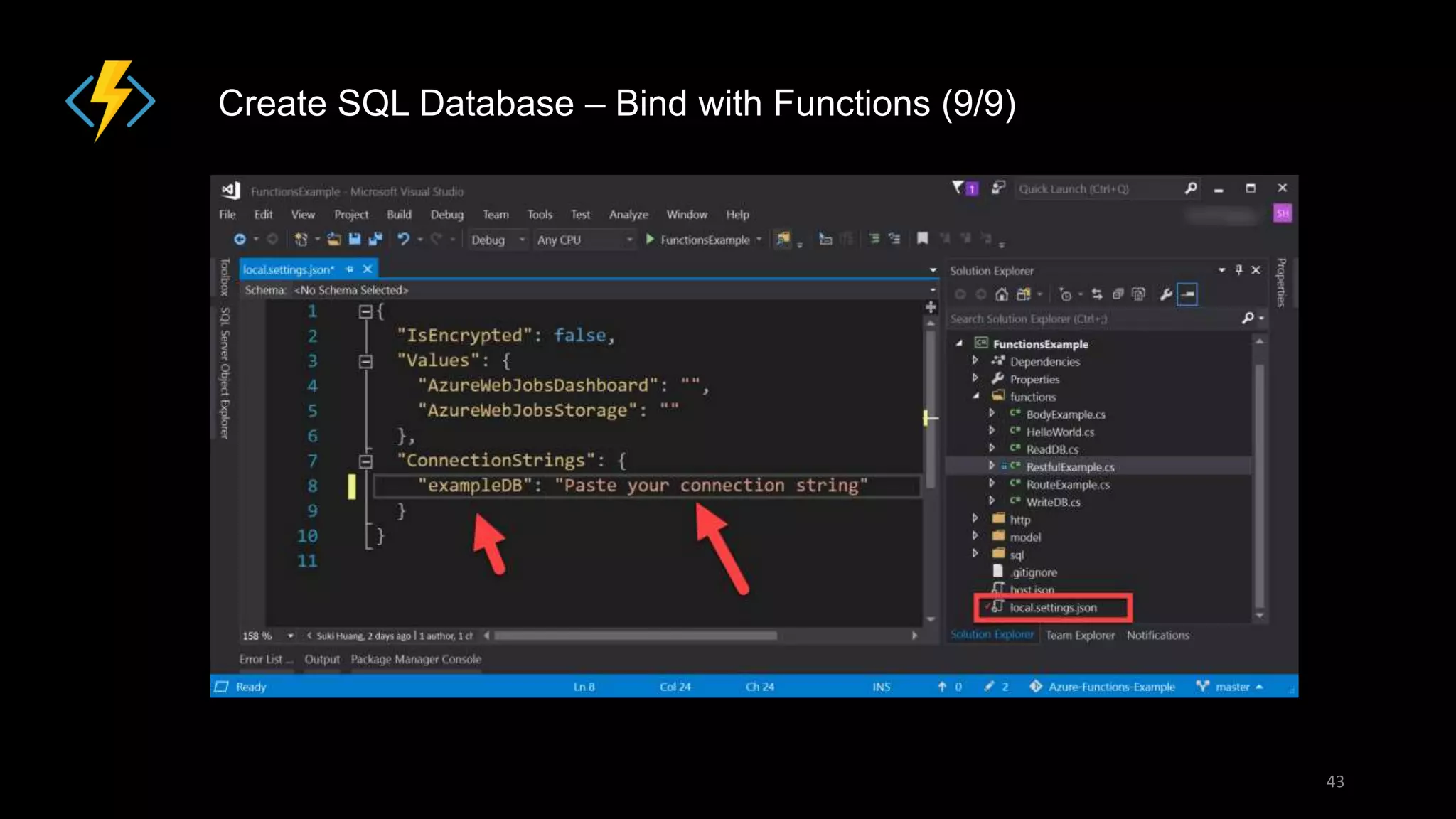
Task: Toggle pin on local.settings.json tab
Action: pyautogui.click(x=349, y=269)
